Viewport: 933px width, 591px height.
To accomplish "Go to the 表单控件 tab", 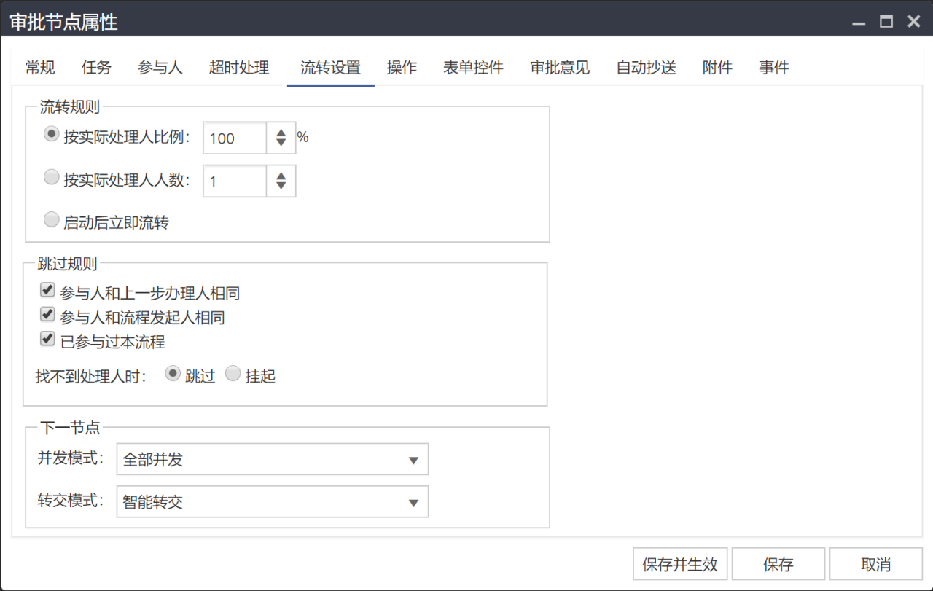I will pos(473,68).
